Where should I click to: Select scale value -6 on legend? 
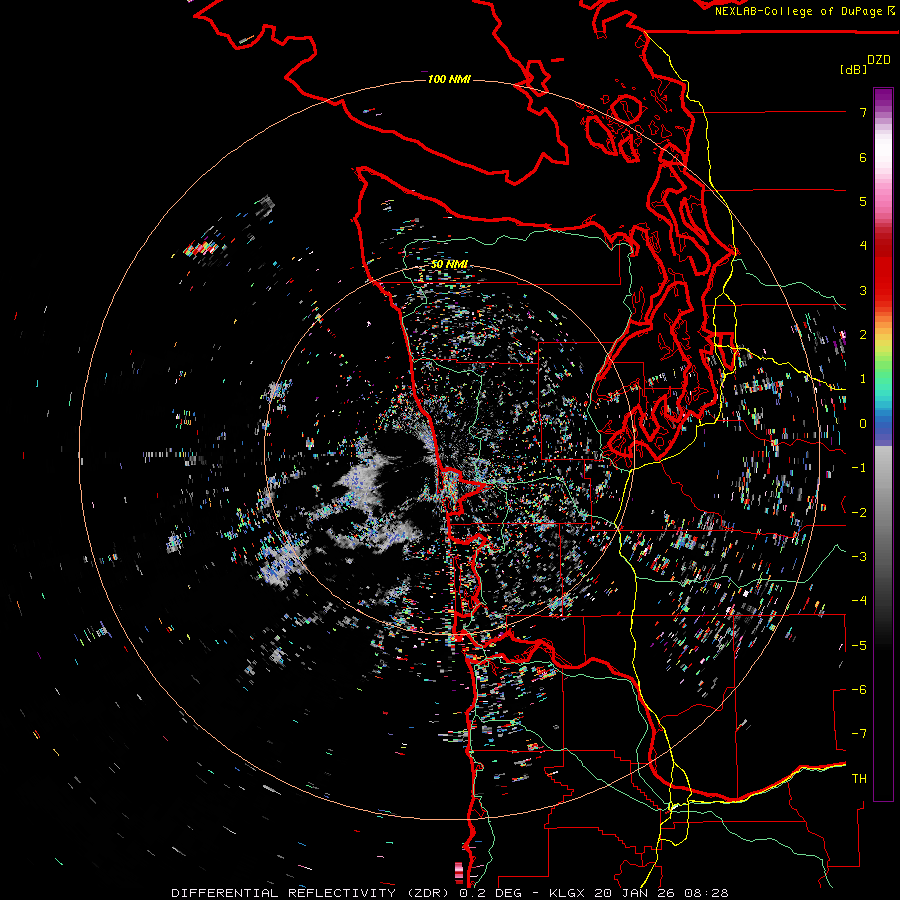(x=859, y=690)
